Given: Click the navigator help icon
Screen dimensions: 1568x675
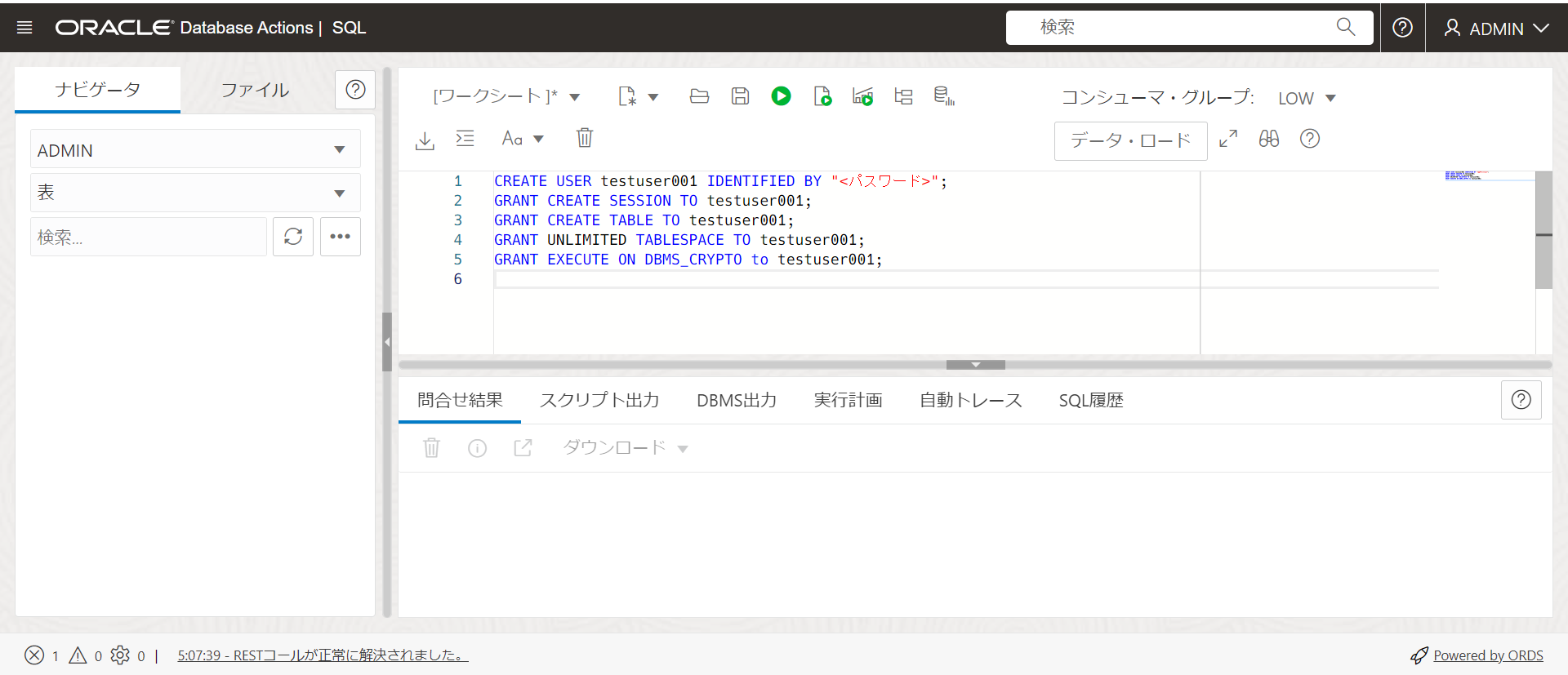Looking at the screenshot, I should pos(355,90).
